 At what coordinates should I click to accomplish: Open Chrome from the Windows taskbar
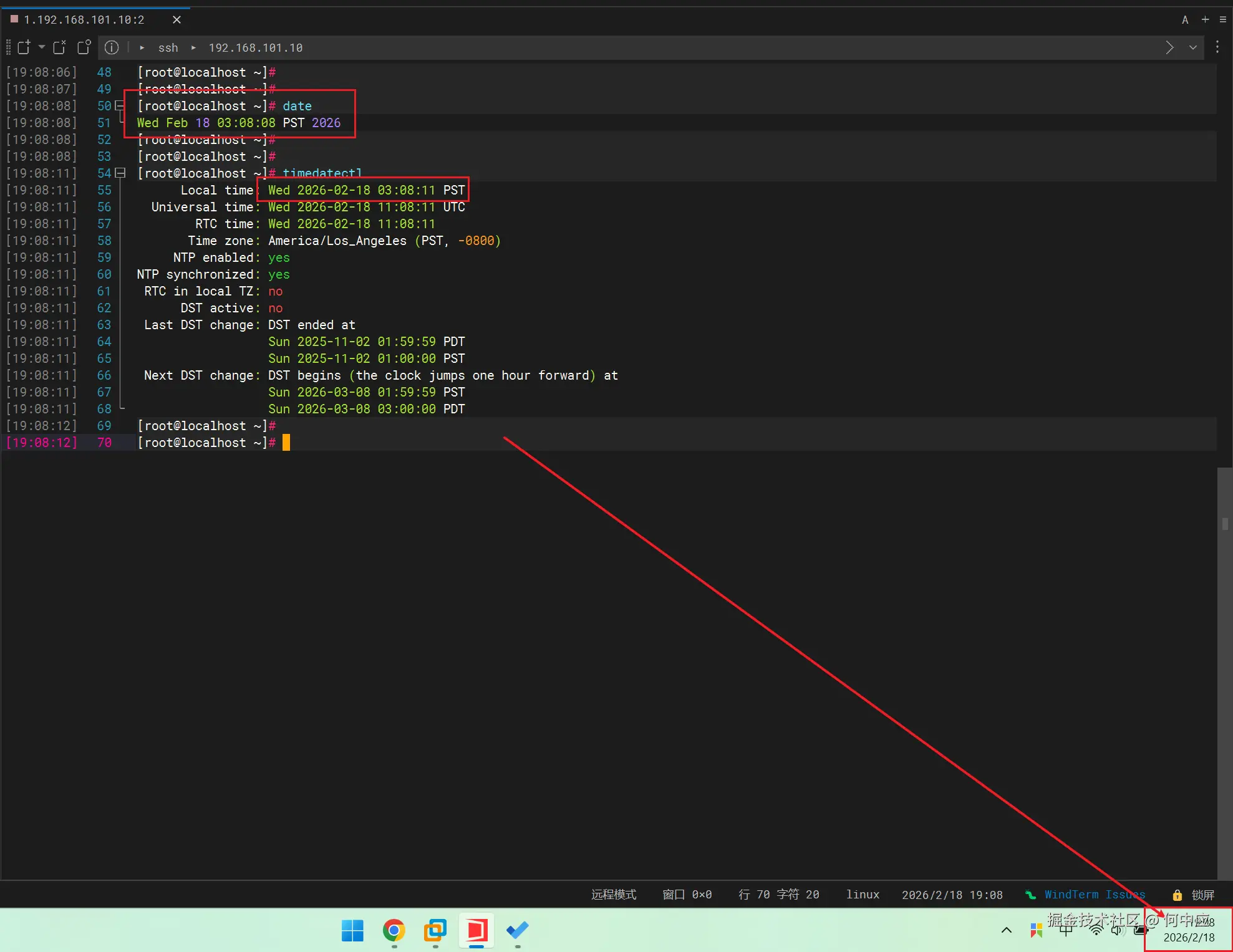(394, 931)
